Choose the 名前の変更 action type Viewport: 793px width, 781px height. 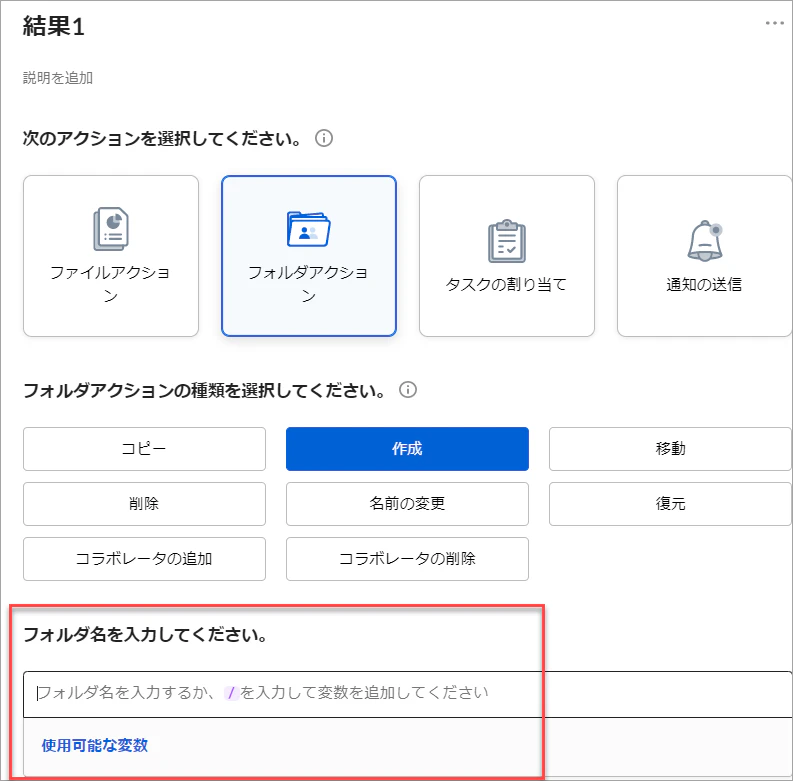407,504
